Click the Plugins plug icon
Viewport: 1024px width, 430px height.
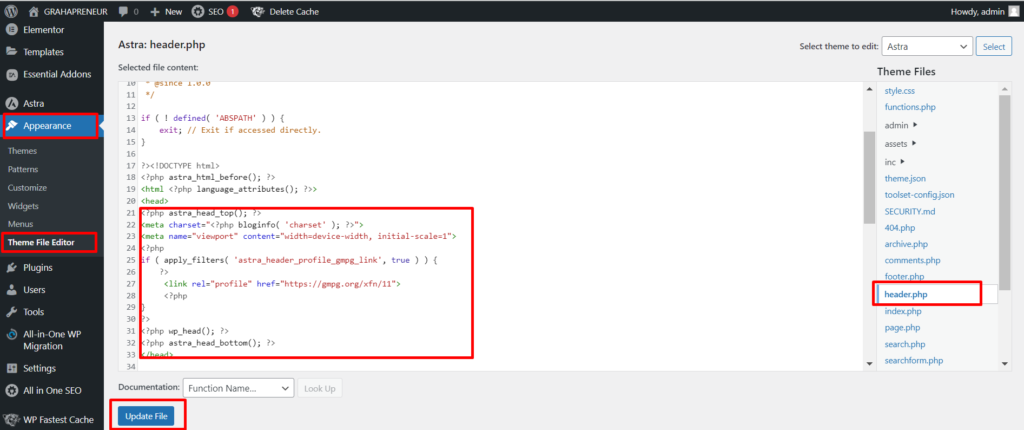11,267
